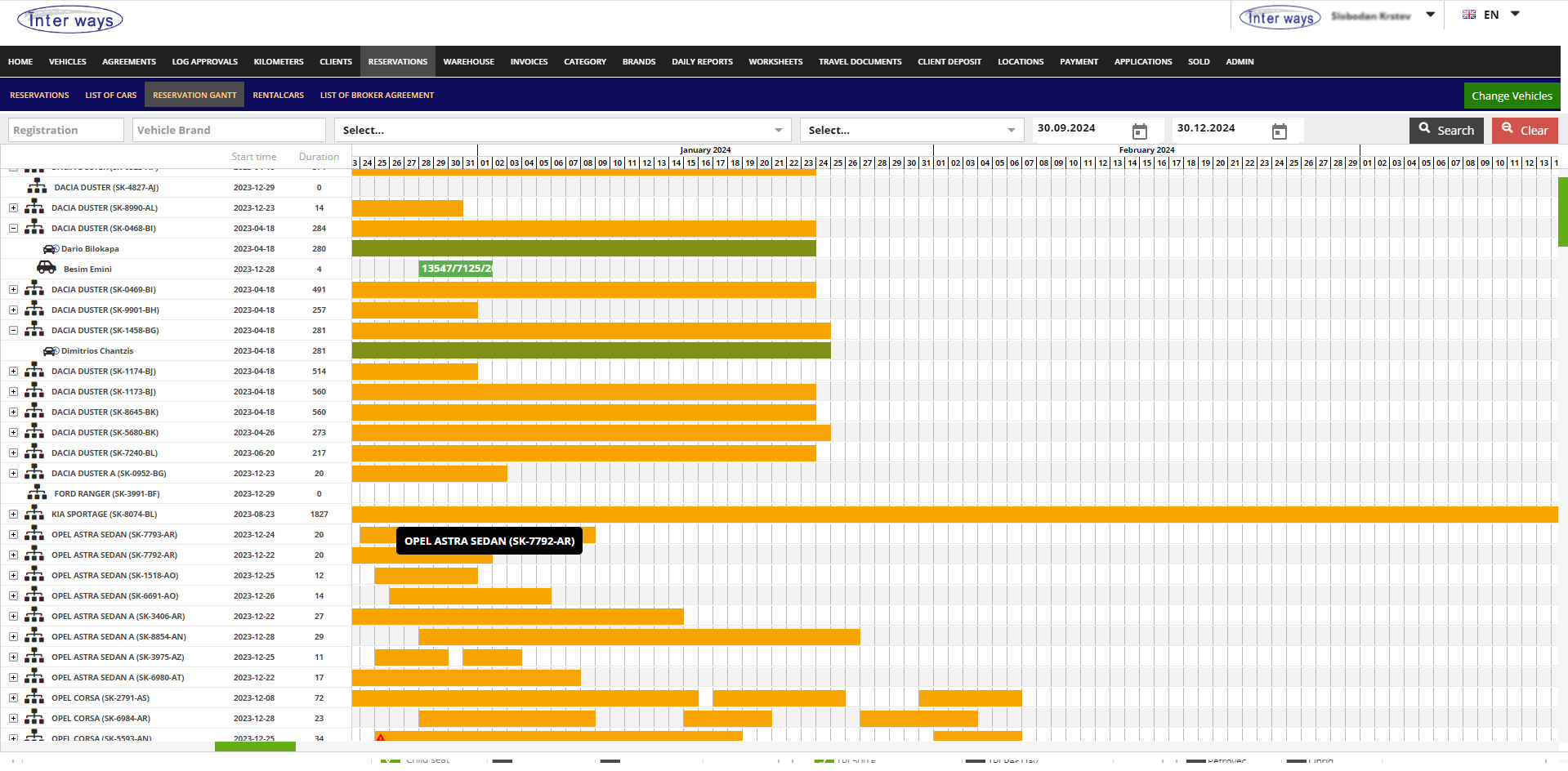
Task: Click the Registration input field
Action: click(66, 130)
